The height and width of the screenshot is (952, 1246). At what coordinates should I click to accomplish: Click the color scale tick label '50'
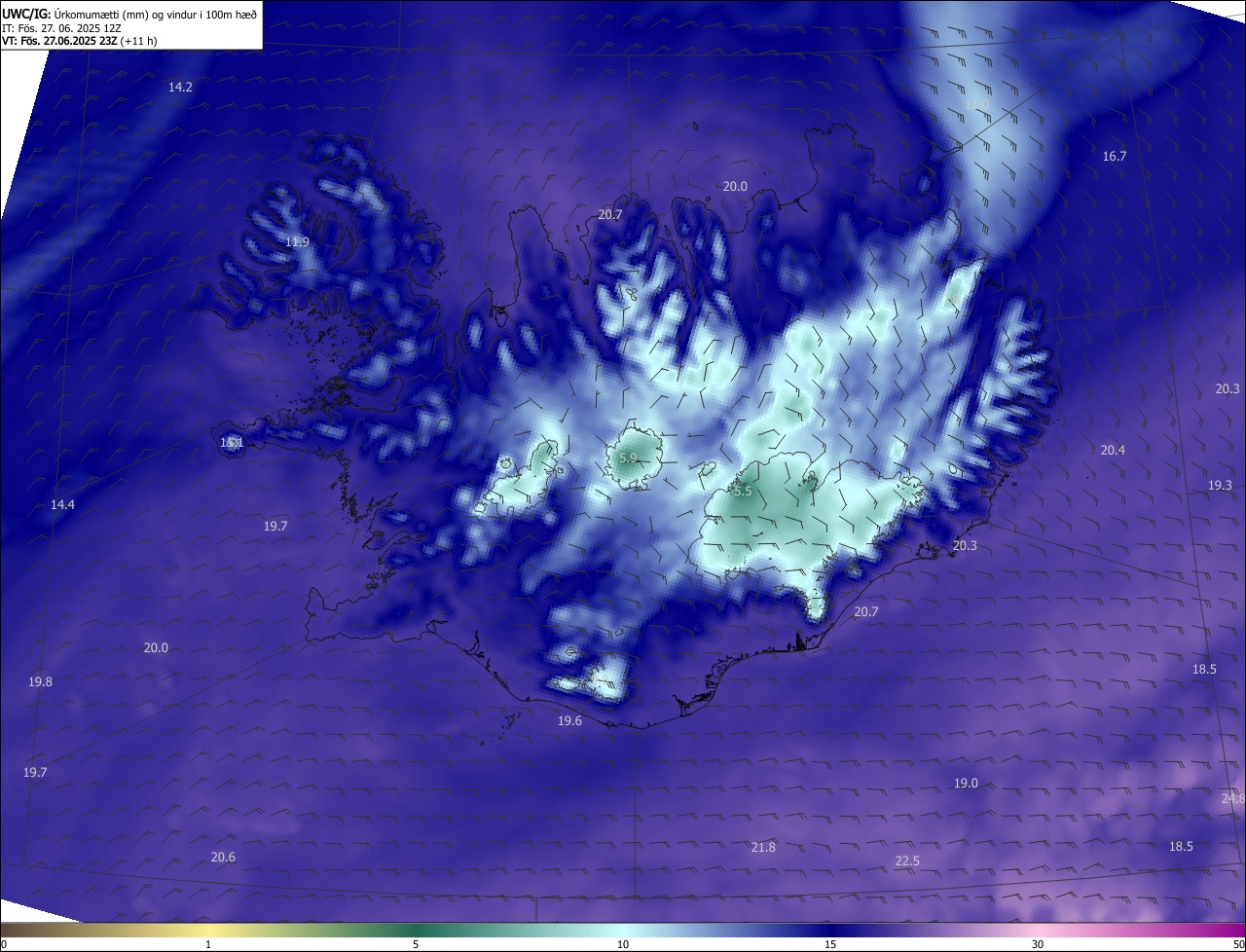click(x=1238, y=944)
